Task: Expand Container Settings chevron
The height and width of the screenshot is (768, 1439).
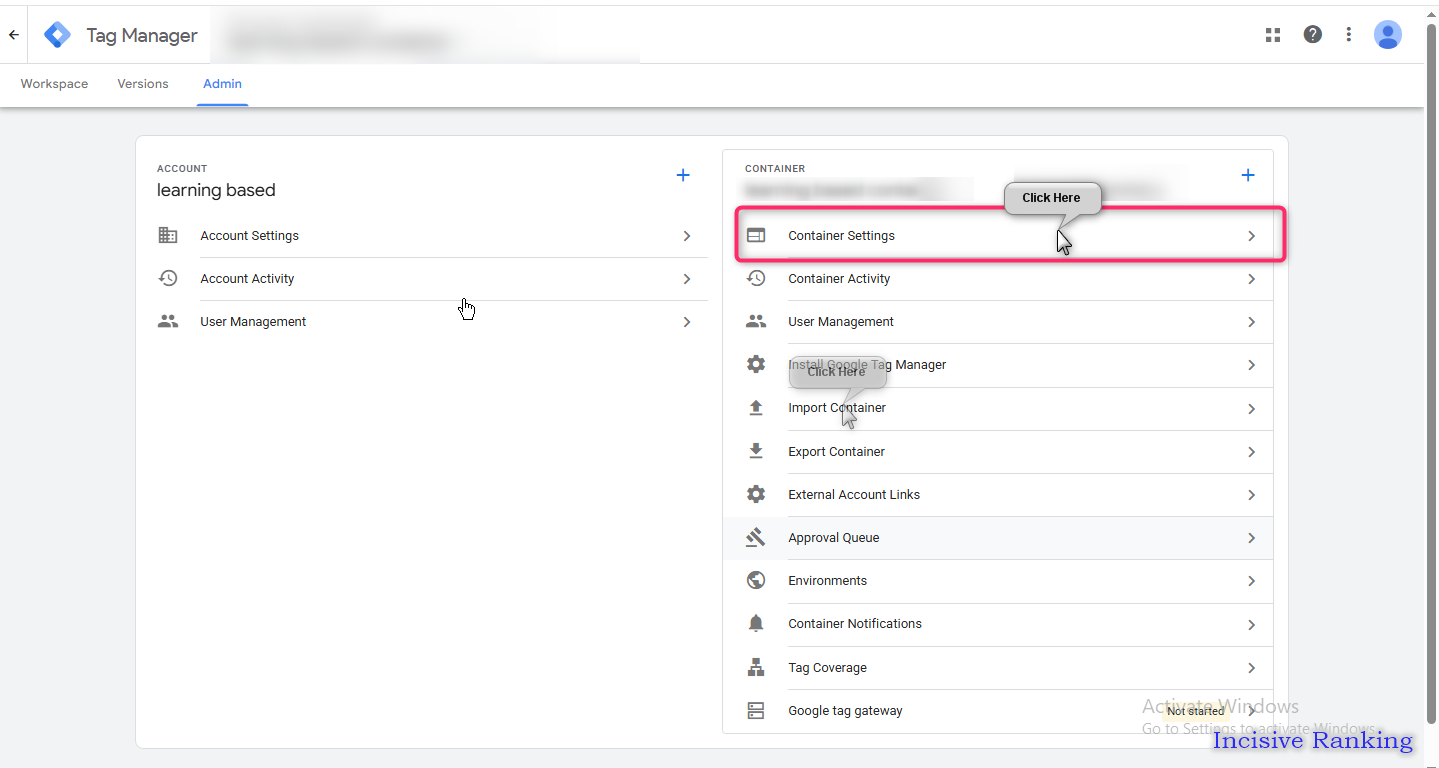Action: coord(1251,236)
